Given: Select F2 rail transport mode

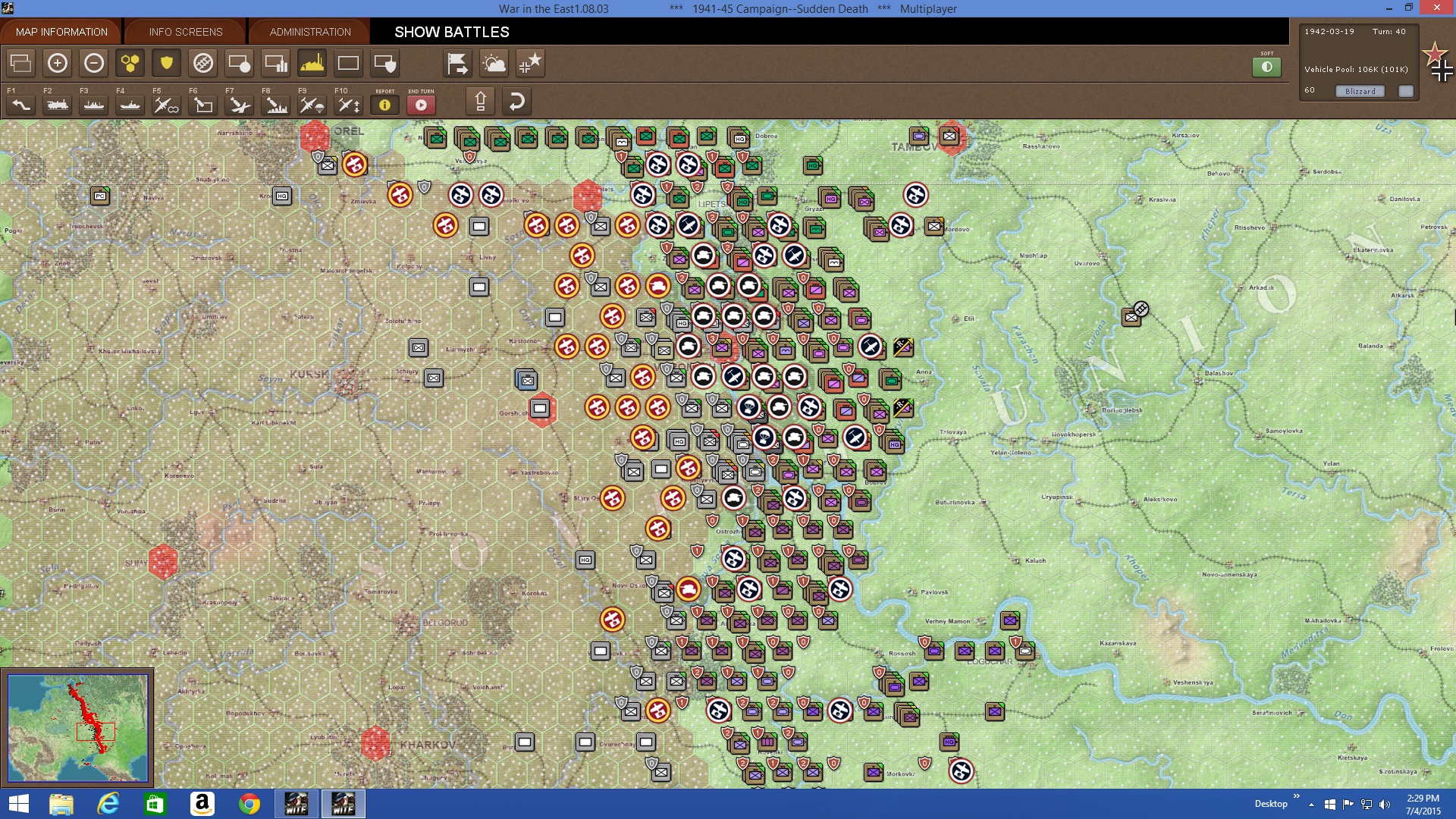Looking at the screenshot, I should [x=58, y=105].
